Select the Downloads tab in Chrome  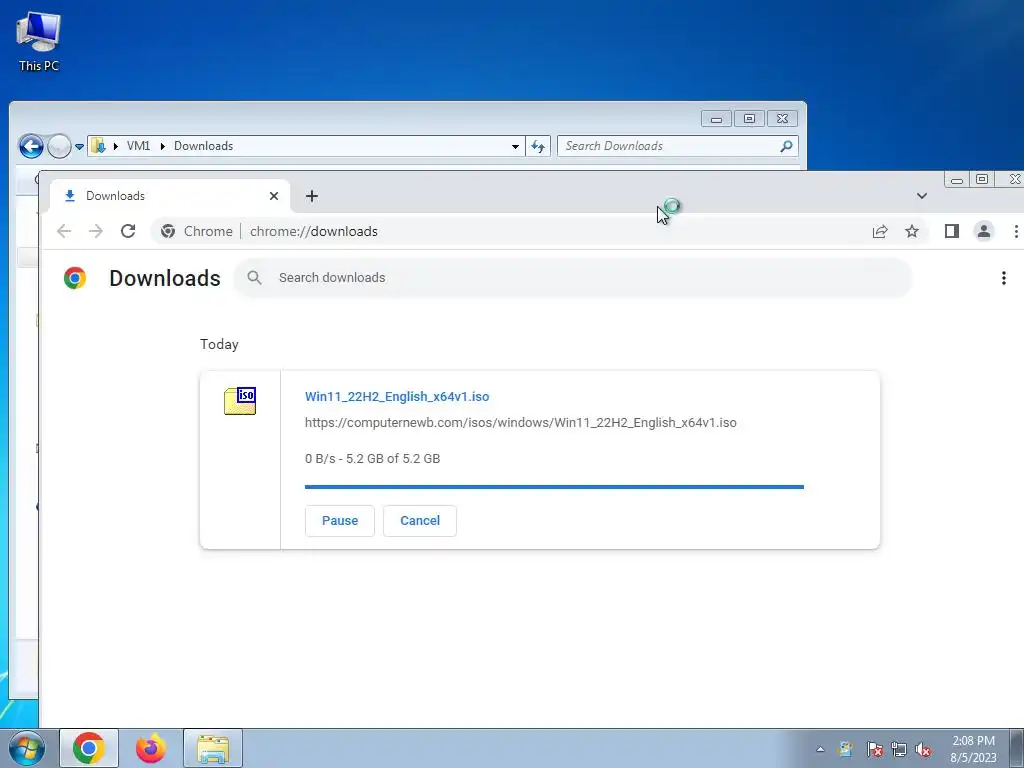click(170, 196)
